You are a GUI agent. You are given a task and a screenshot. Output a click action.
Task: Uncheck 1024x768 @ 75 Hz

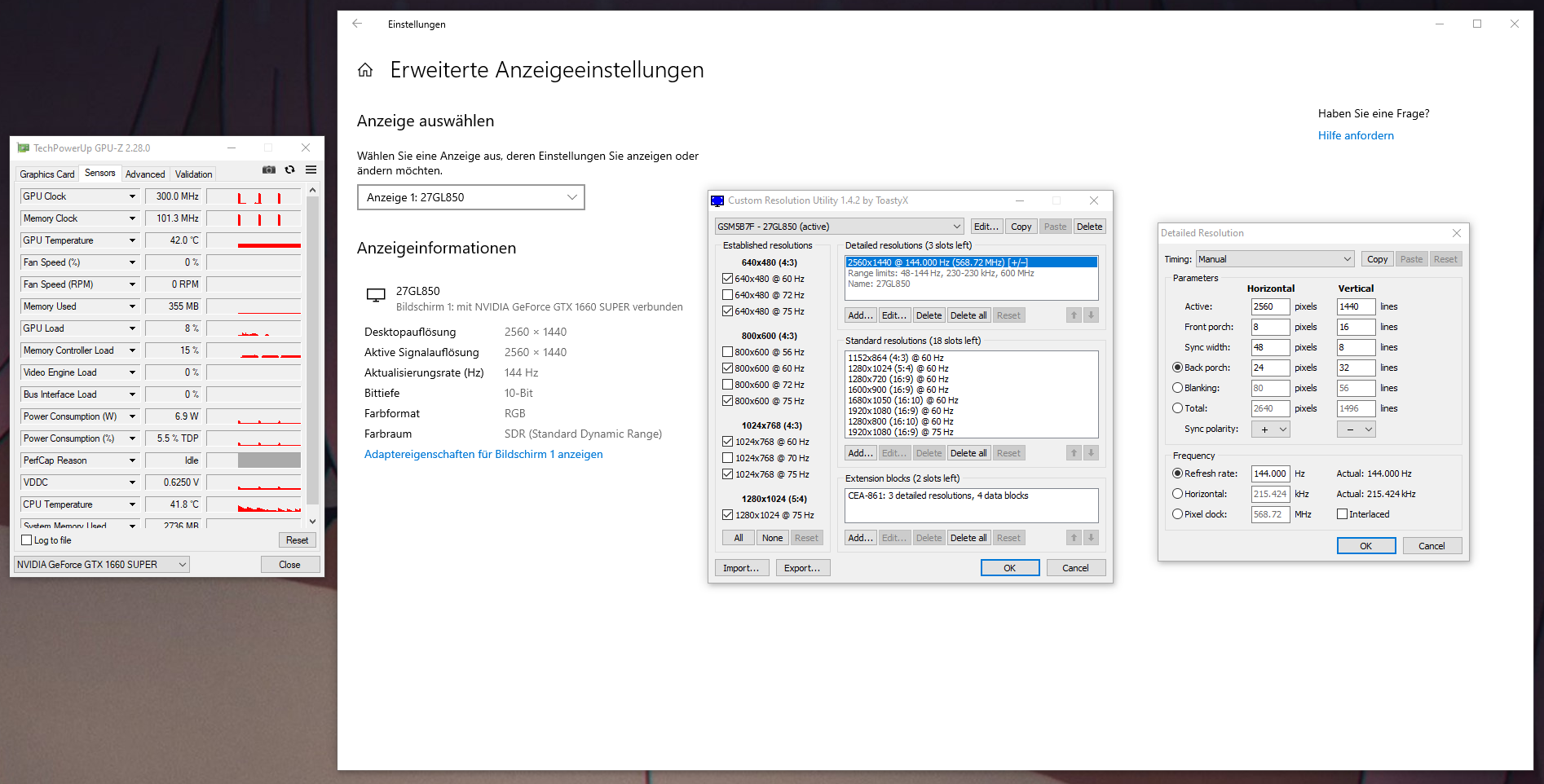(727, 474)
